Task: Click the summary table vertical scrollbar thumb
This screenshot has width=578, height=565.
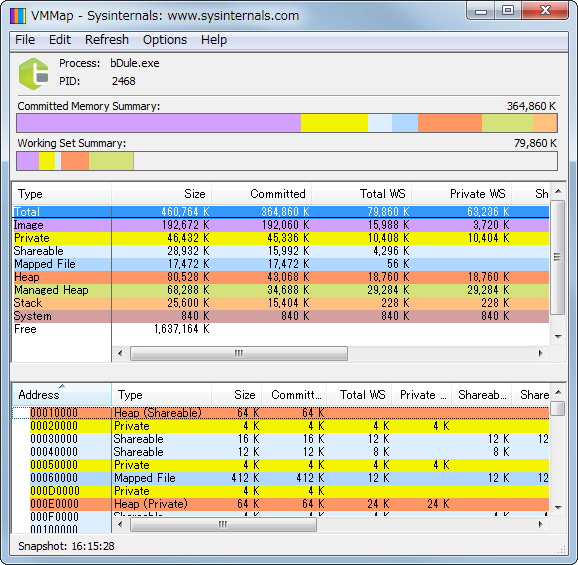Action: [x=558, y=257]
